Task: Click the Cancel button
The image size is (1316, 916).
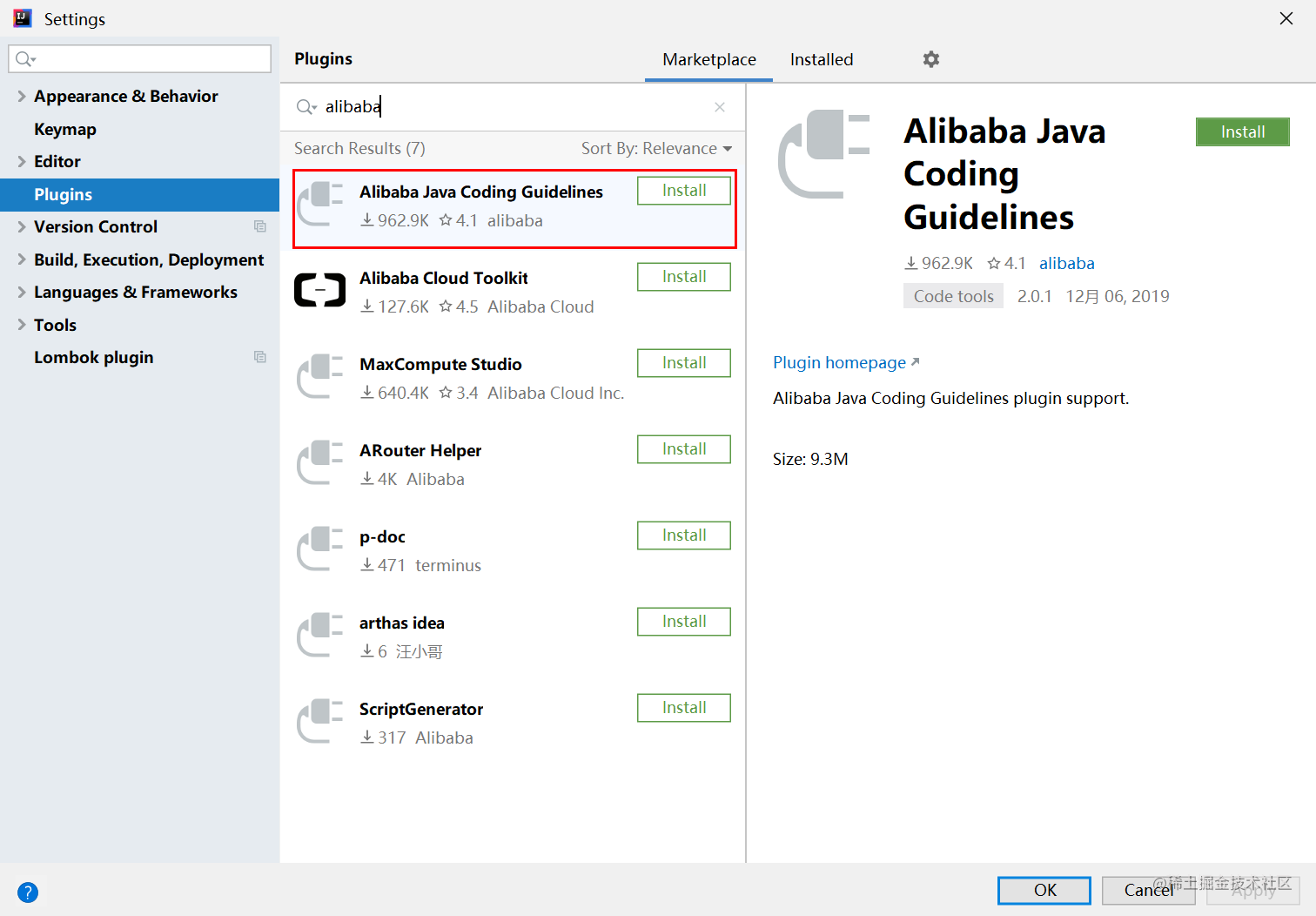Action: tap(1149, 890)
